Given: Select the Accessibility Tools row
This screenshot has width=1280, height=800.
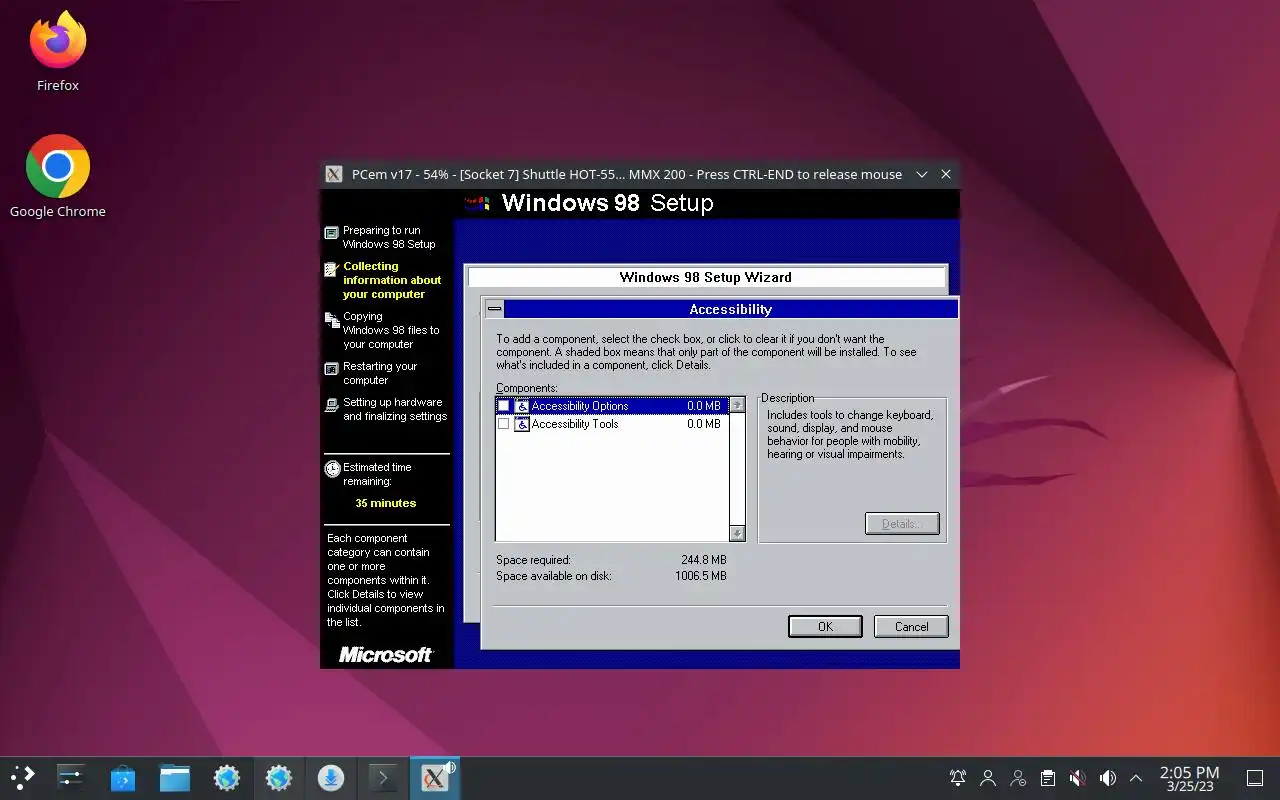Looking at the screenshot, I should coord(612,424).
